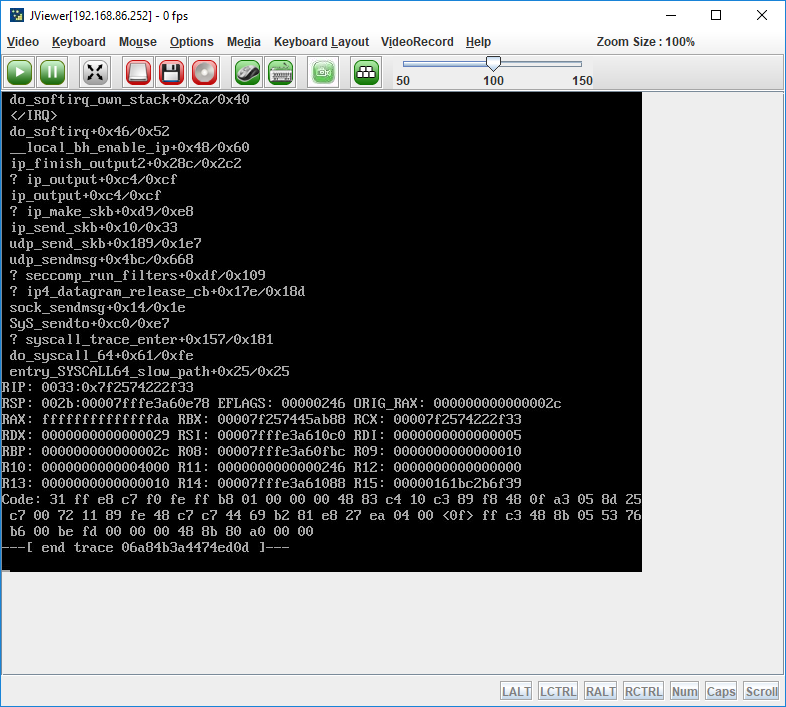Open the Mouse menu
Image resolution: width=786 pixels, height=707 pixels.
pyautogui.click(x=138, y=42)
